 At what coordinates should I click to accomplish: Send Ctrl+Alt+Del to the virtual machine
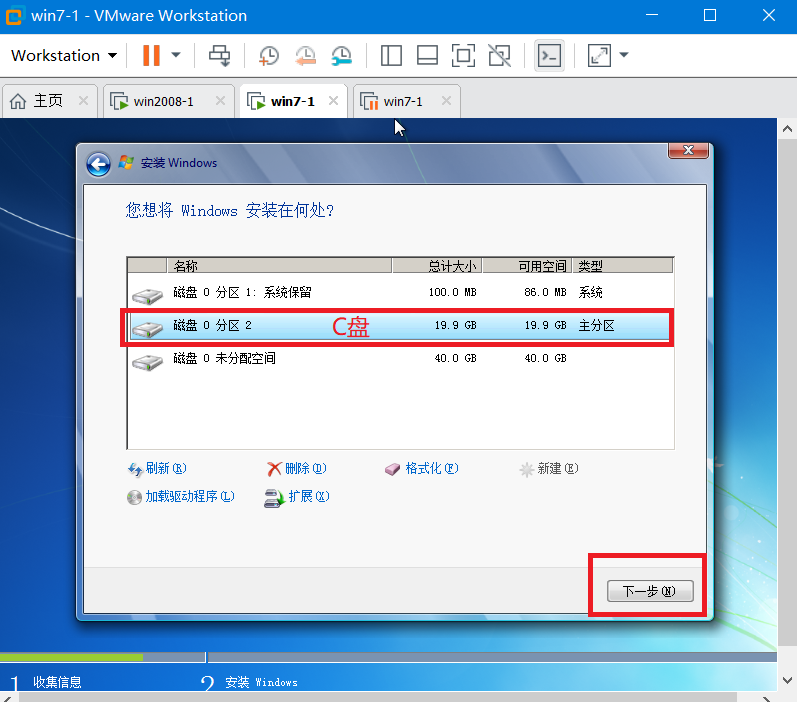point(220,55)
